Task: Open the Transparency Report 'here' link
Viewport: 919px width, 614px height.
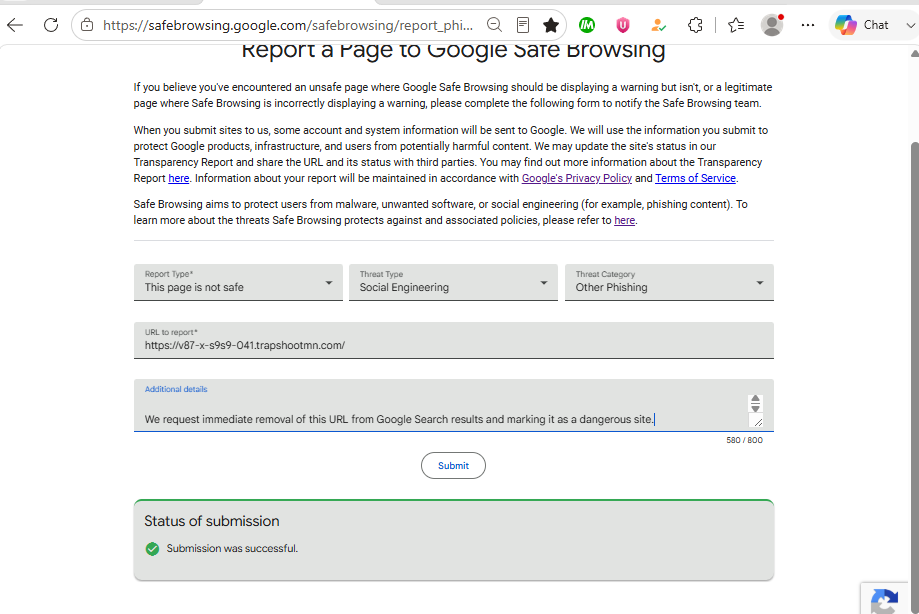Action: pos(179,178)
